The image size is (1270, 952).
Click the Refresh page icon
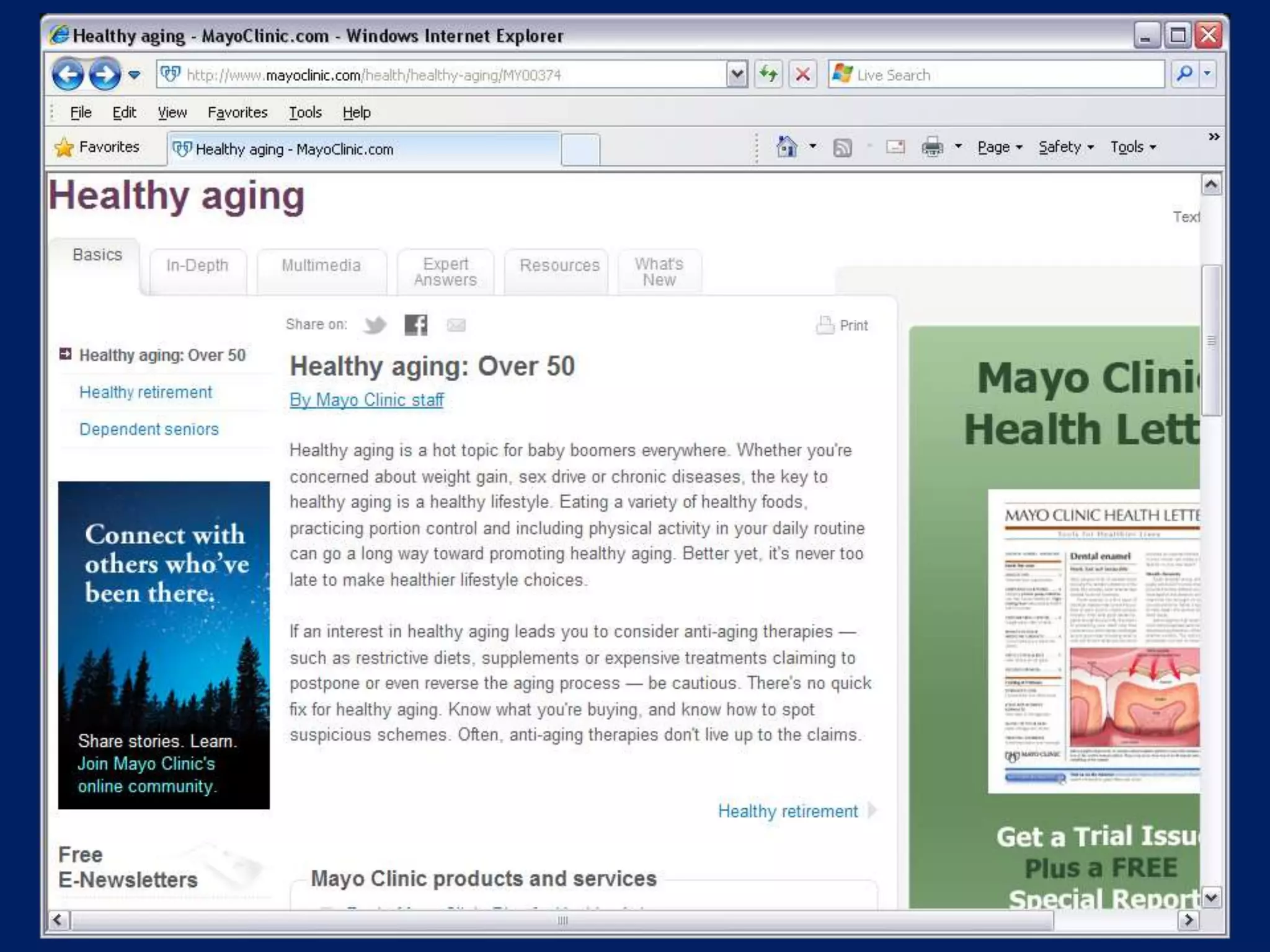[x=769, y=75]
